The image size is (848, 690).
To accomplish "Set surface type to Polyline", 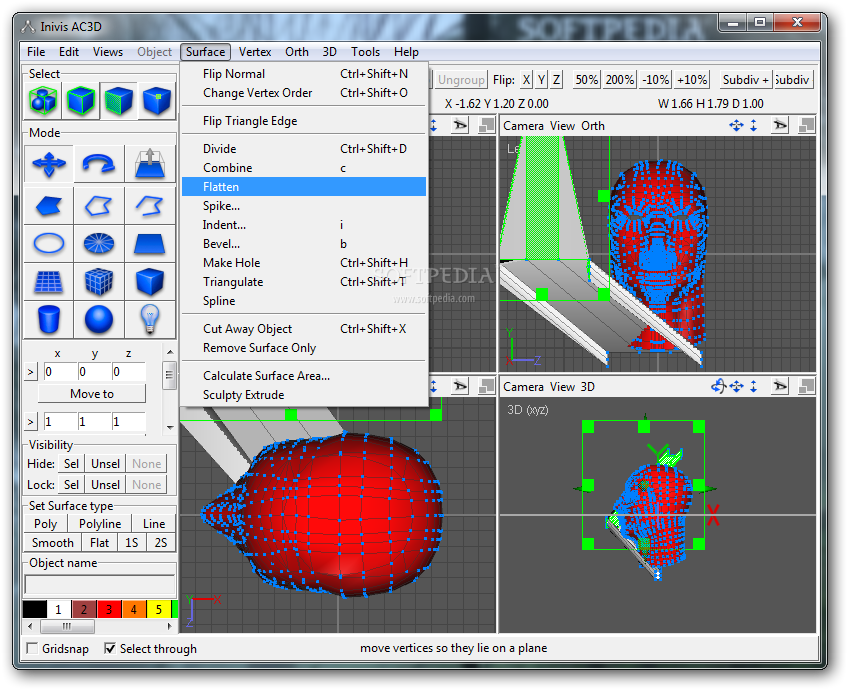I will (100, 523).
